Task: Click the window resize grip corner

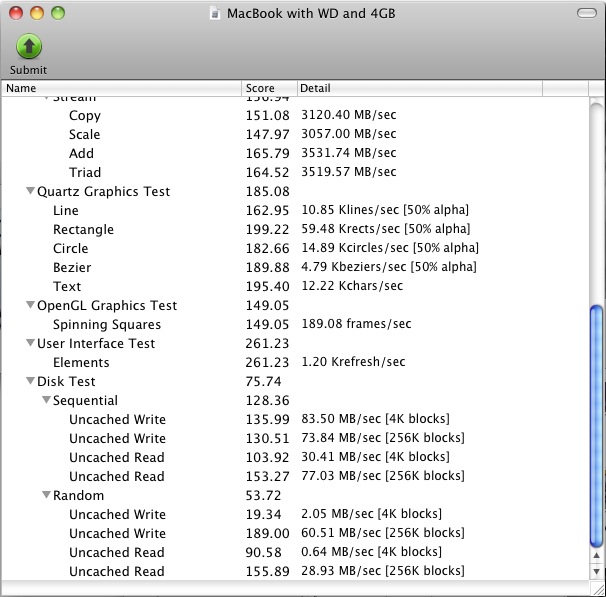Action: [x=597, y=588]
